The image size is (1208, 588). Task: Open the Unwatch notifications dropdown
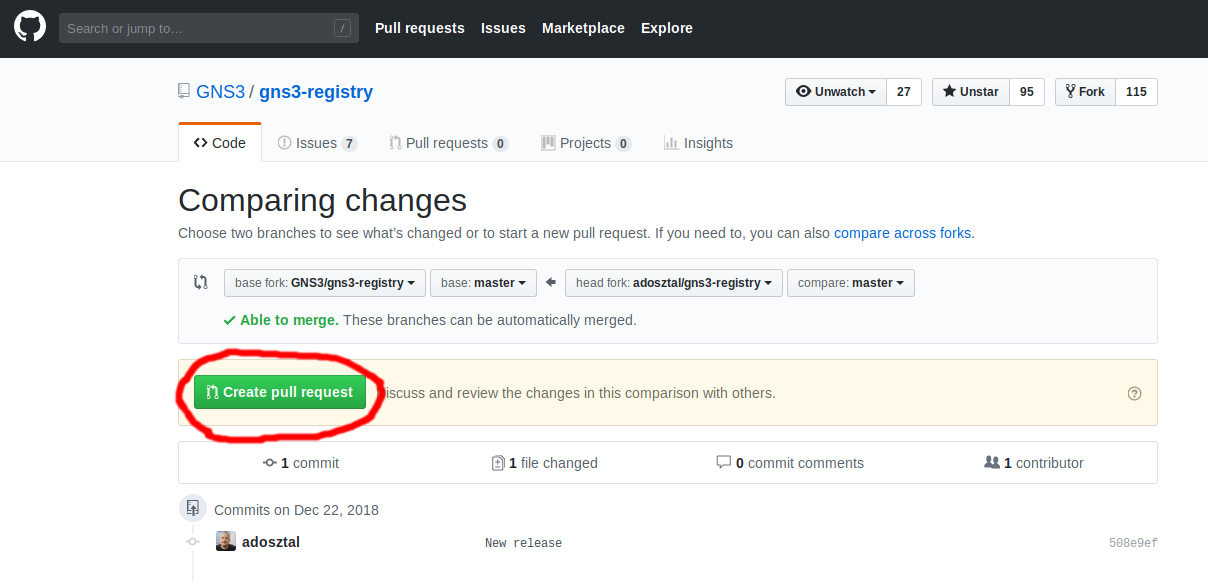pyautogui.click(x=836, y=92)
